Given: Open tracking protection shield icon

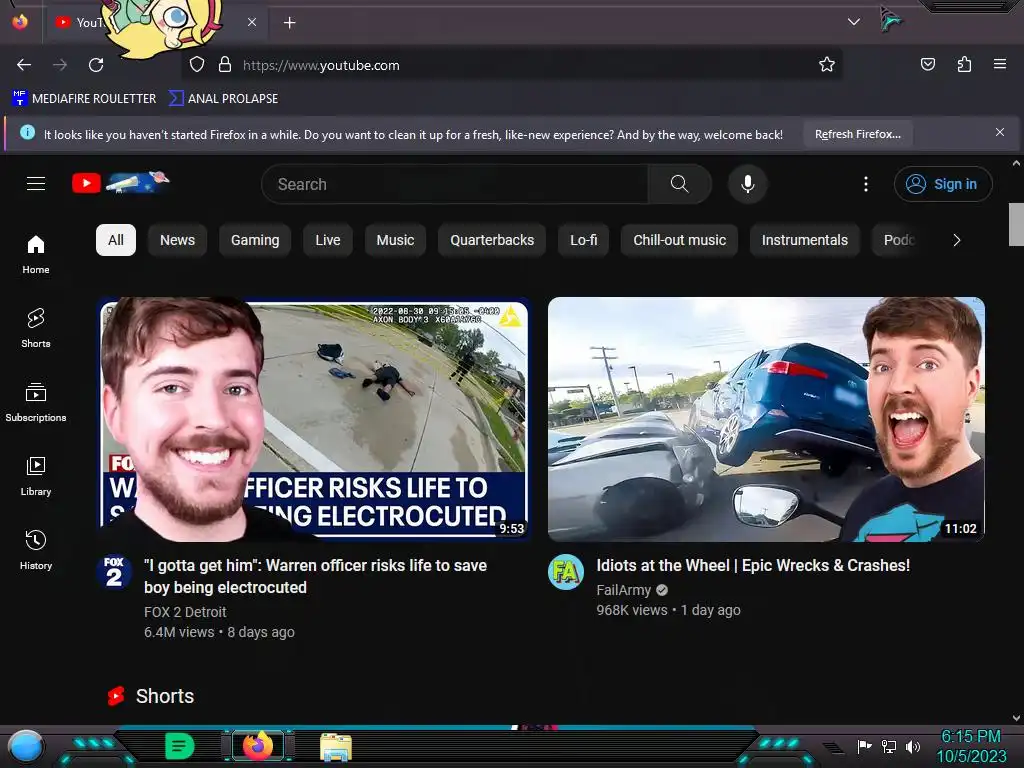Looking at the screenshot, I should point(197,65).
